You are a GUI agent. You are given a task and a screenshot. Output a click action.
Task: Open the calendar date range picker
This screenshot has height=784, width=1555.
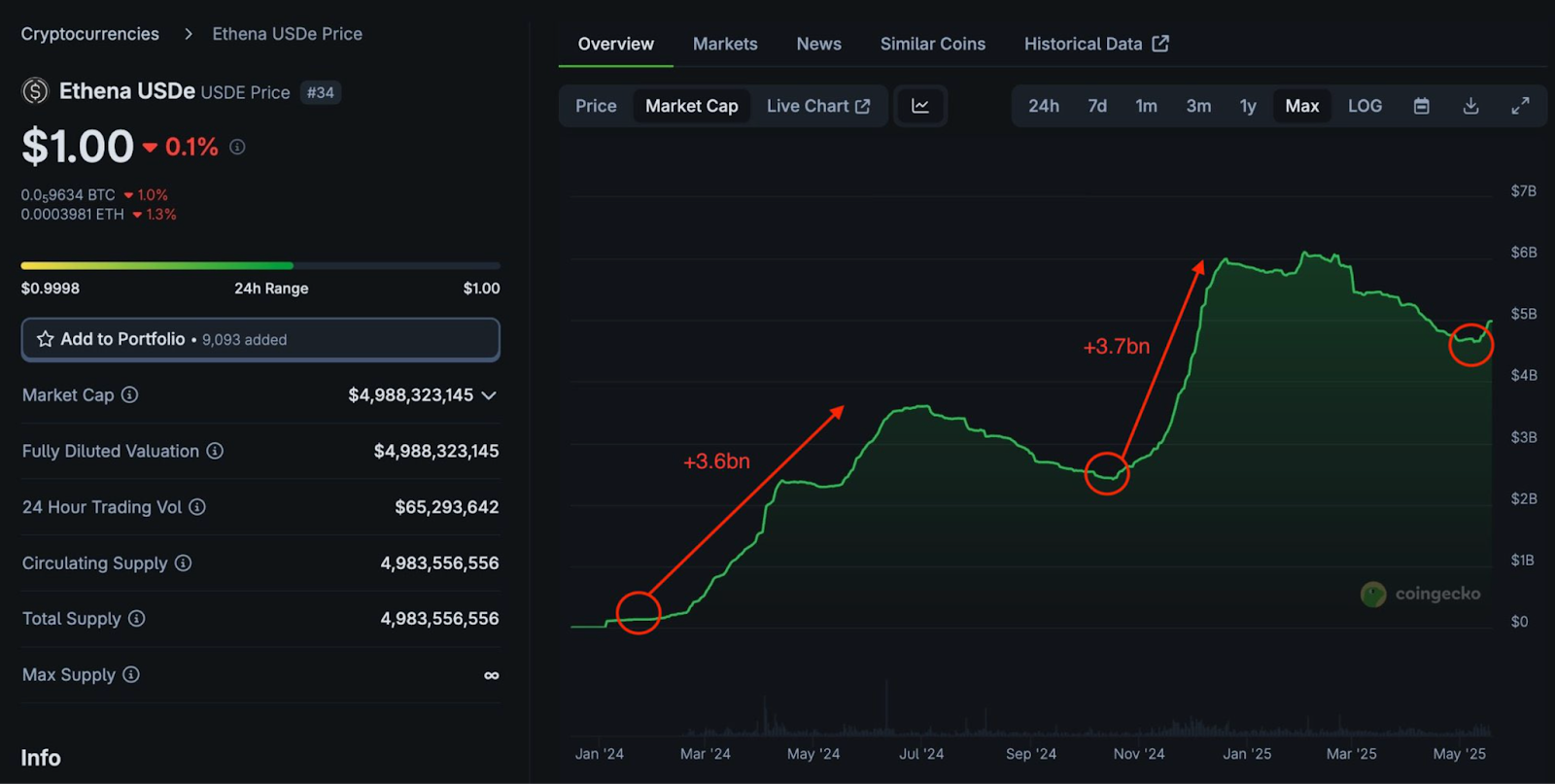tap(1421, 106)
